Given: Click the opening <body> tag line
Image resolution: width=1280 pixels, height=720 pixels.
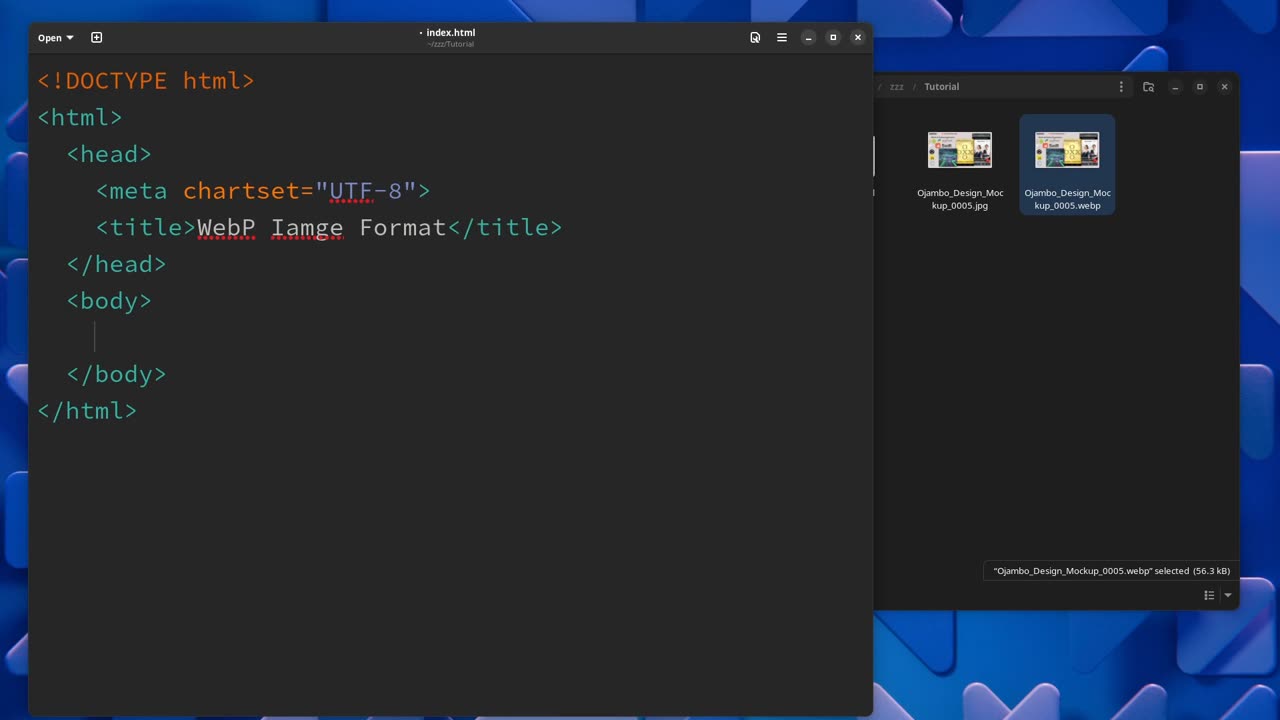Looking at the screenshot, I should pos(109,301).
